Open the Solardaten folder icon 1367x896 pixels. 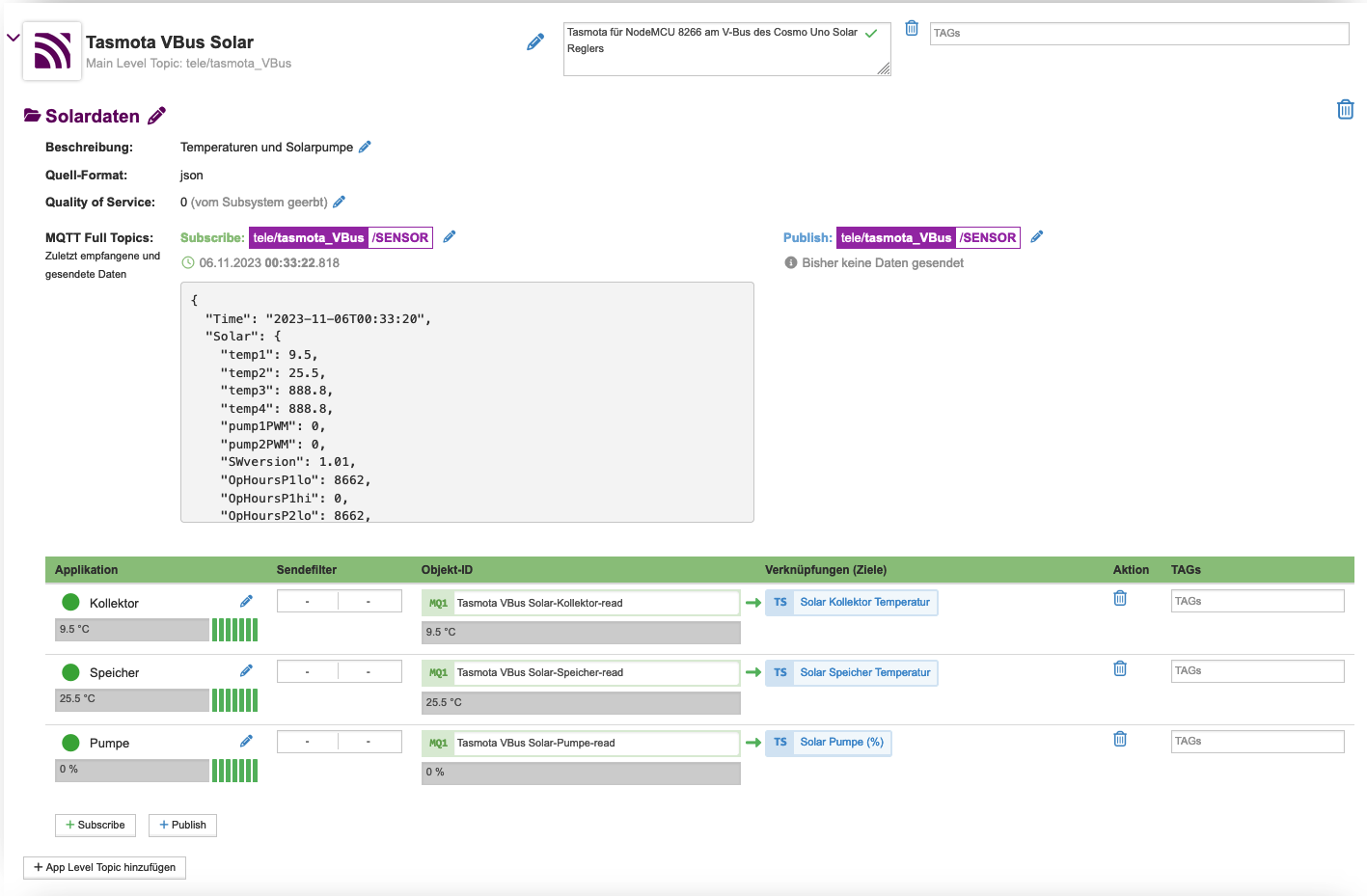tap(32, 116)
